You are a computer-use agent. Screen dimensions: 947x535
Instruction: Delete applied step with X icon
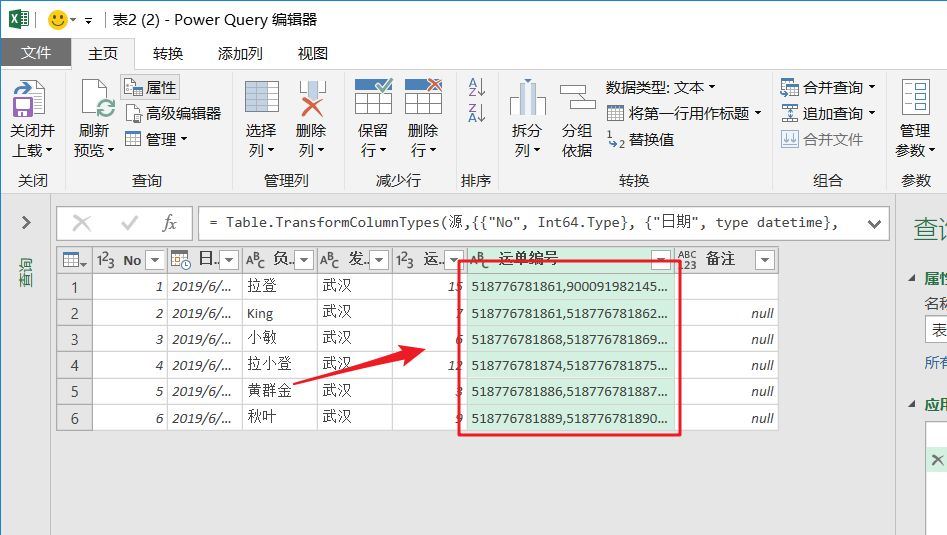coord(937,460)
